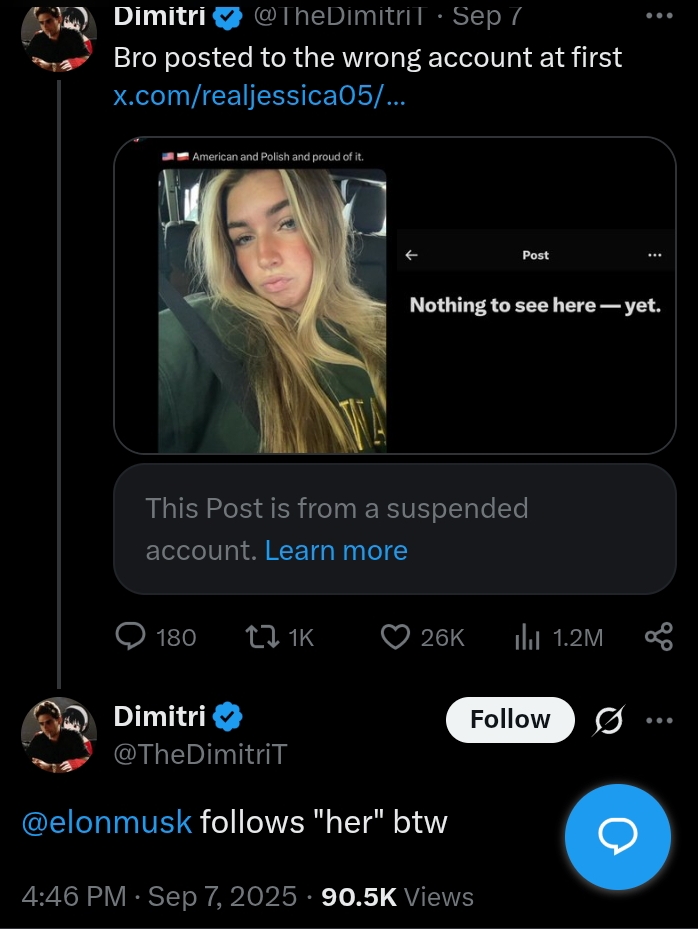Open view analytics icon showing 1.2M
The image size is (698, 929).
(x=527, y=637)
